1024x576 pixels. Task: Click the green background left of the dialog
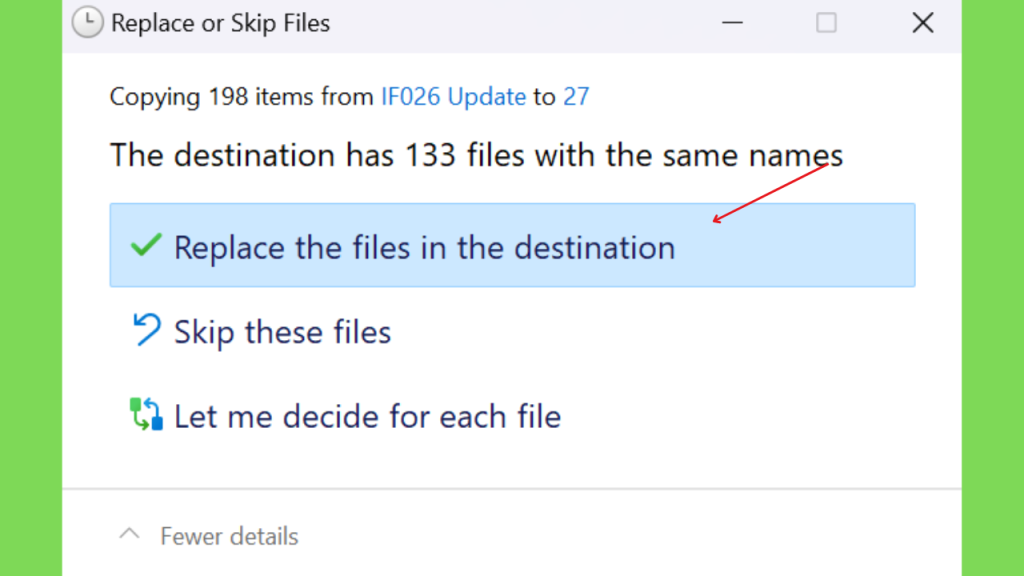pos(31,288)
